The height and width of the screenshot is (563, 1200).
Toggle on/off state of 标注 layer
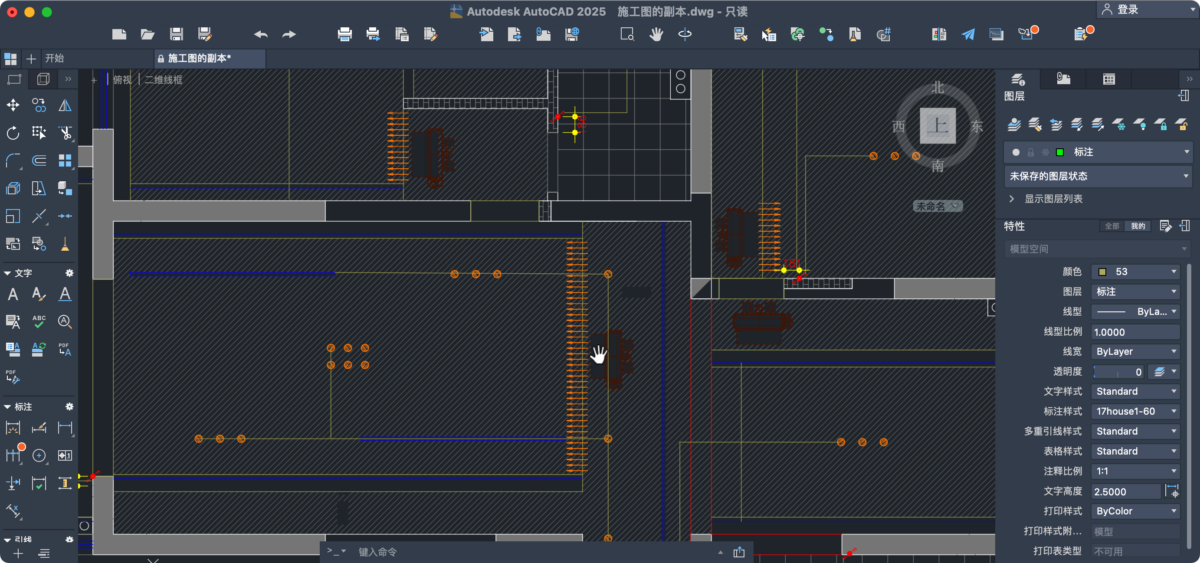point(1016,152)
